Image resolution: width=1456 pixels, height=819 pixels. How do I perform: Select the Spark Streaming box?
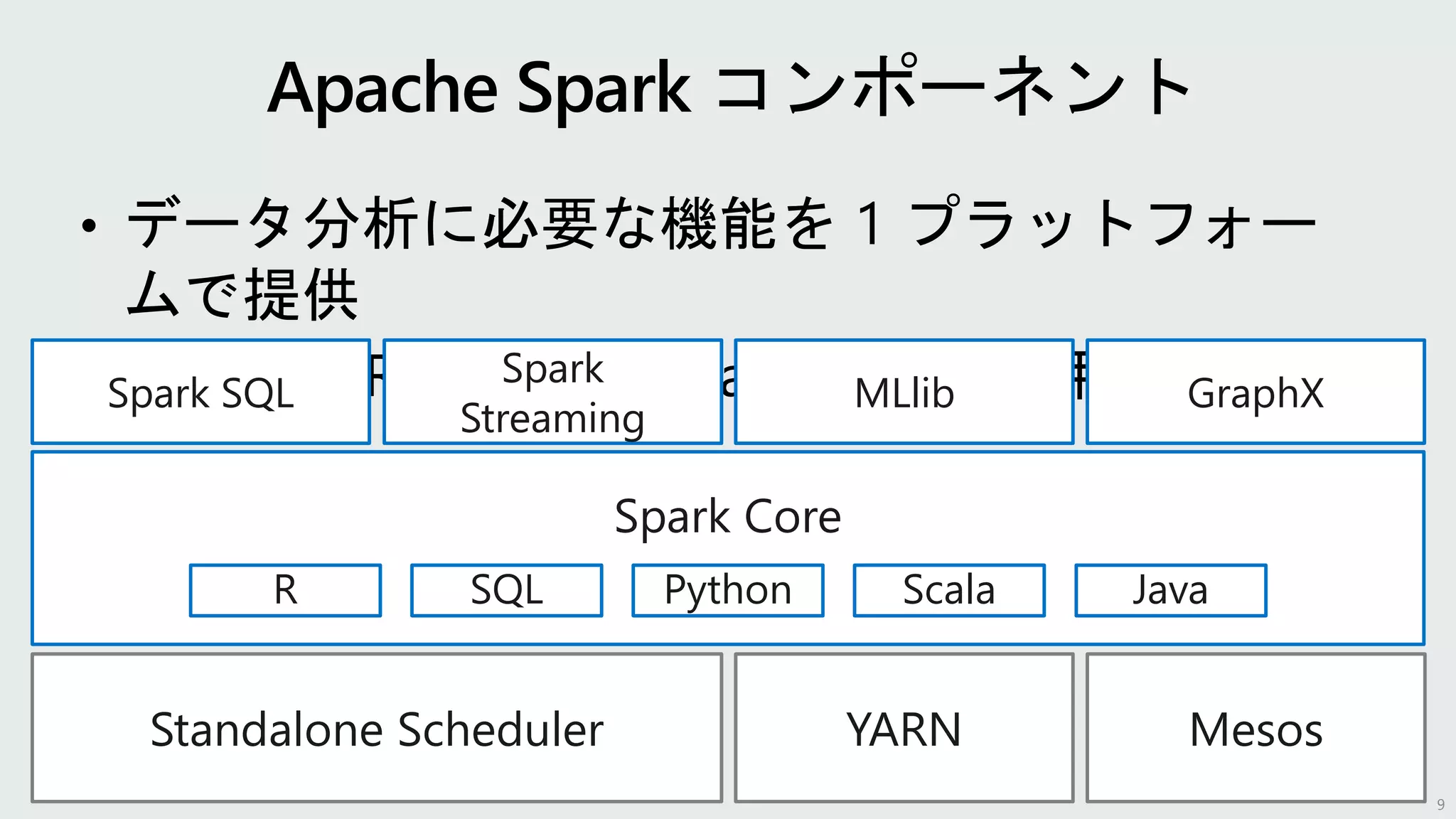pyautogui.click(x=552, y=392)
